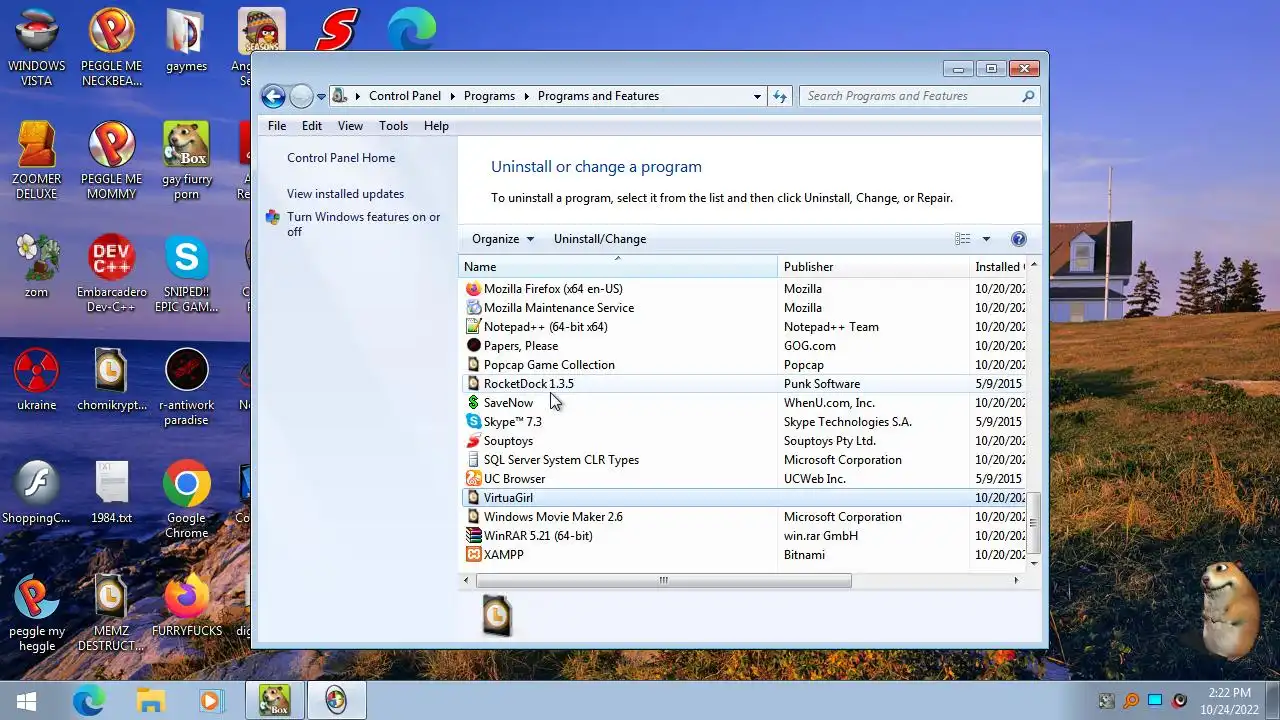This screenshot has width=1280, height=720.
Task: Expand the address bar history dropdown
Action: tap(757, 97)
